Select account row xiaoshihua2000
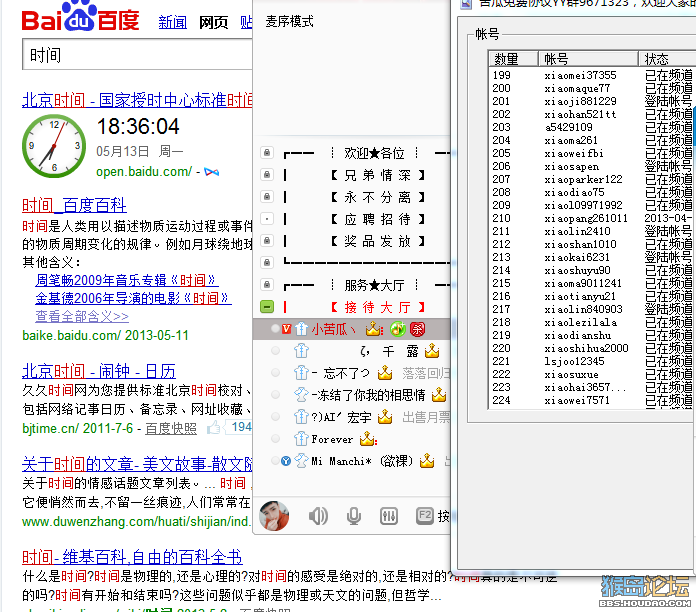 [591, 348]
